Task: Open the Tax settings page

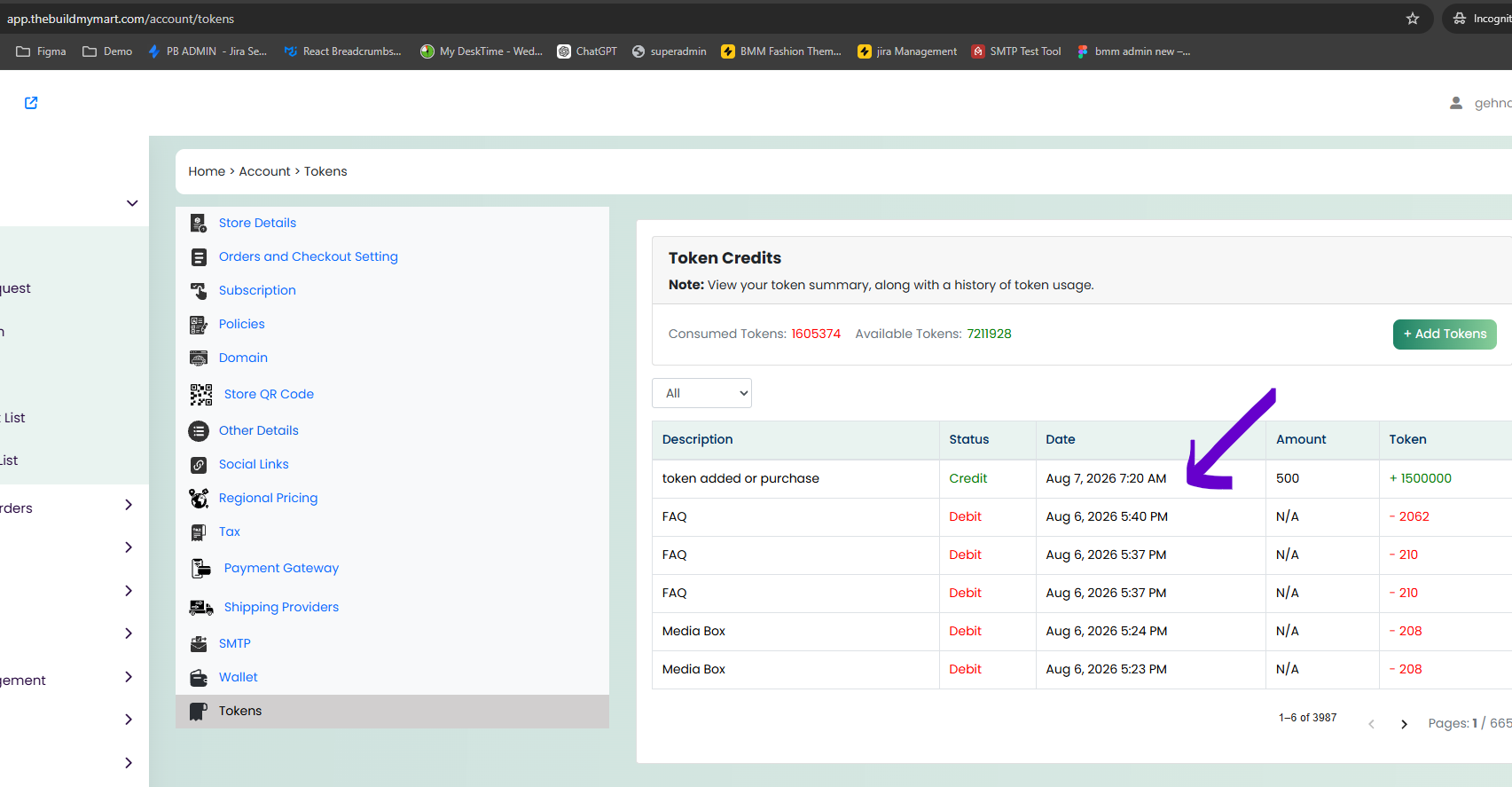Action: click(x=230, y=531)
